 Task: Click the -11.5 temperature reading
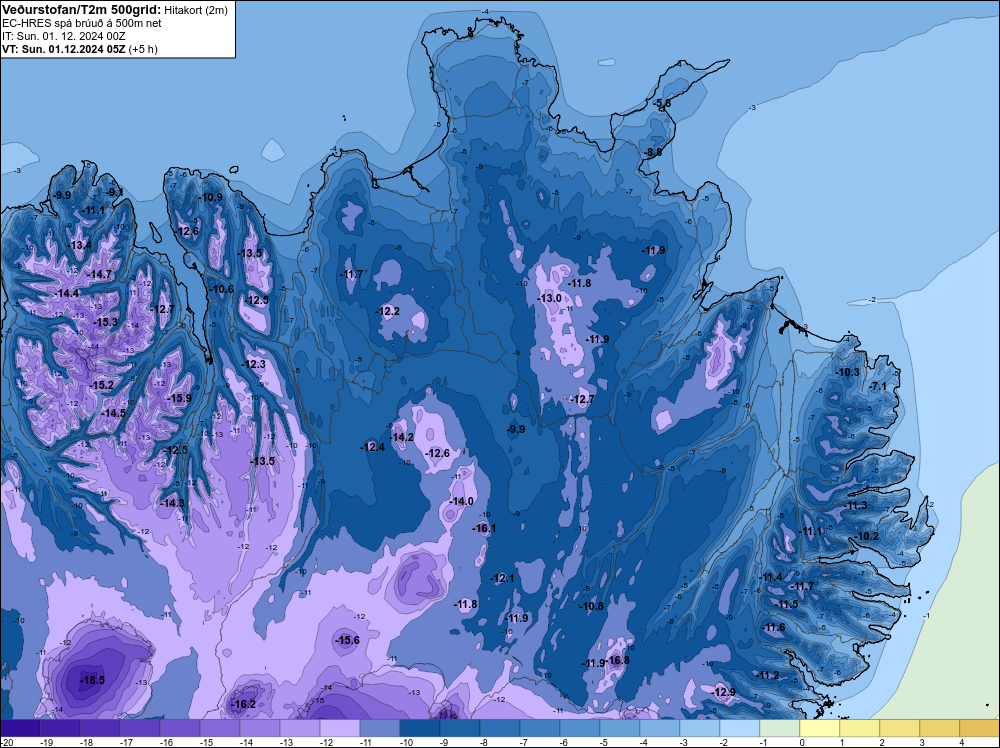pos(786,604)
